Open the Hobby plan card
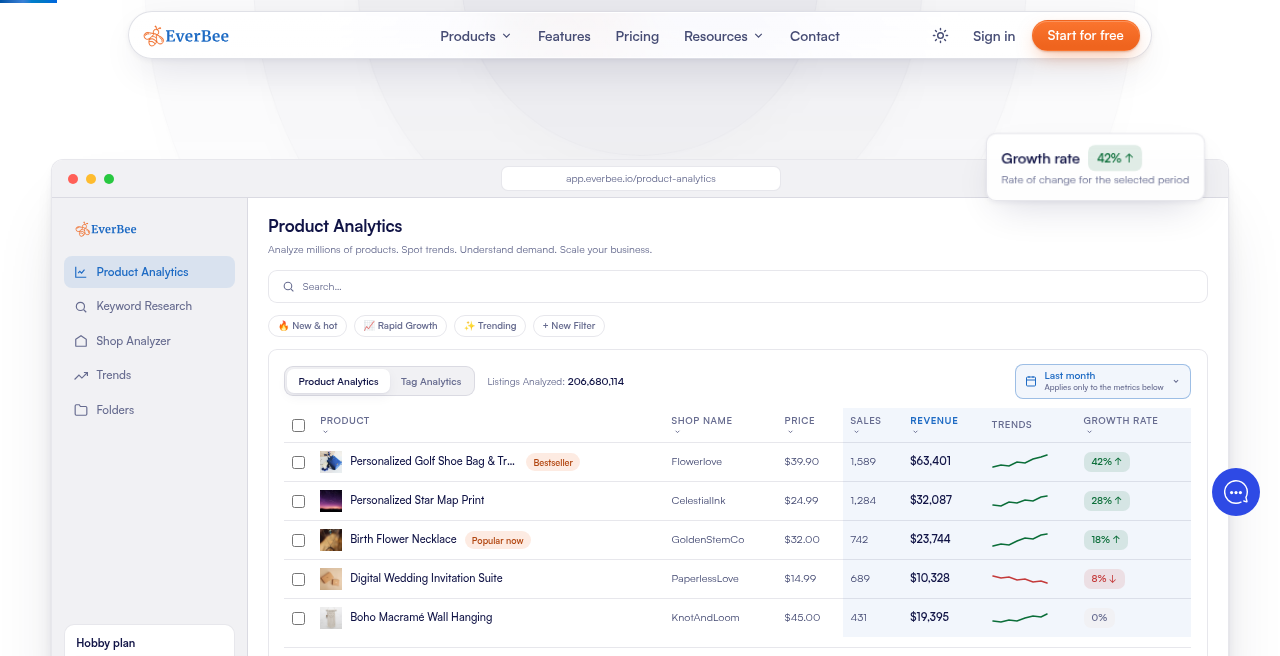The image size is (1280, 656). tap(150, 640)
